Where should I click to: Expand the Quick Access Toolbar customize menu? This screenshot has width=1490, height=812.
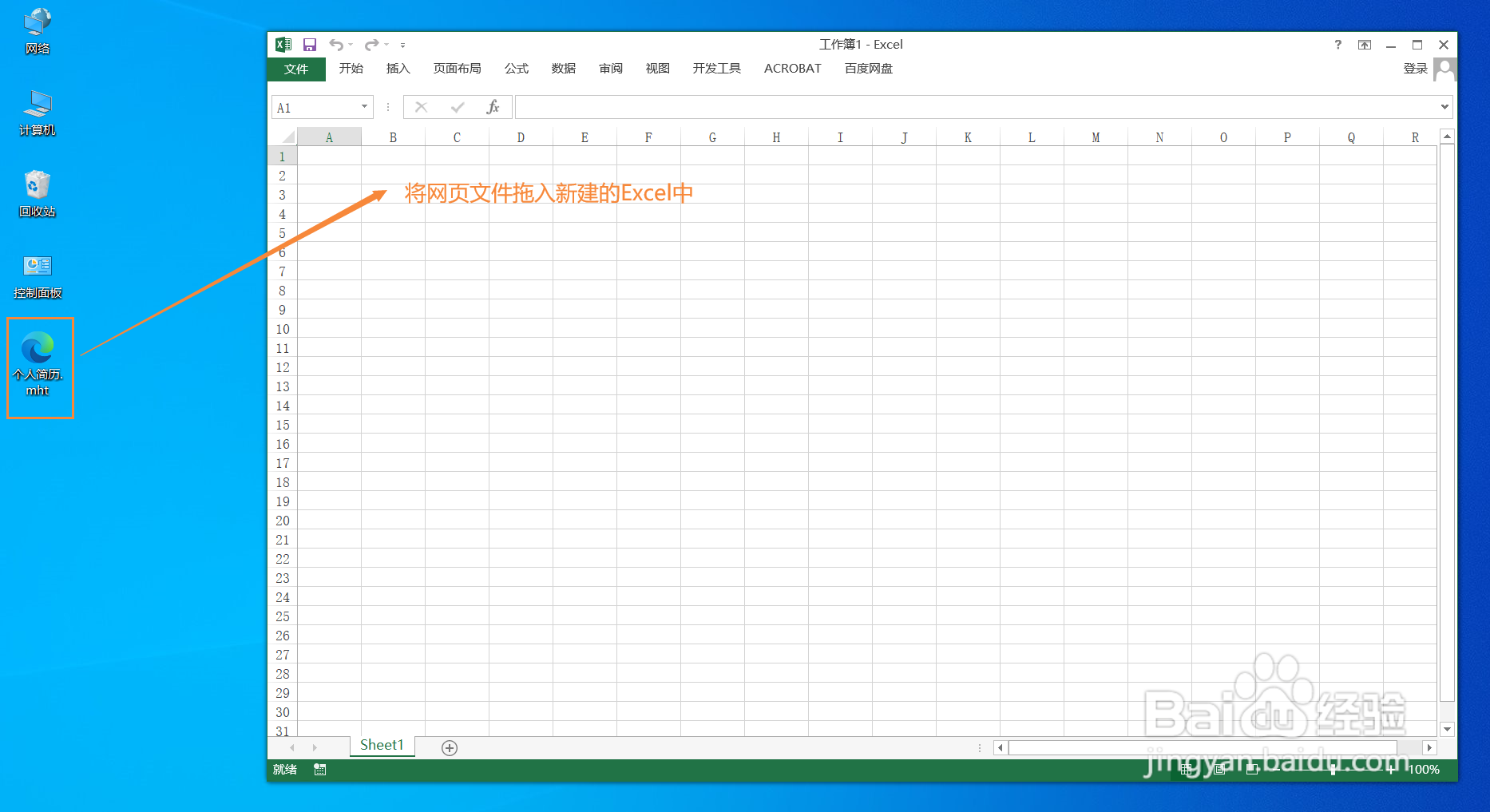click(403, 45)
